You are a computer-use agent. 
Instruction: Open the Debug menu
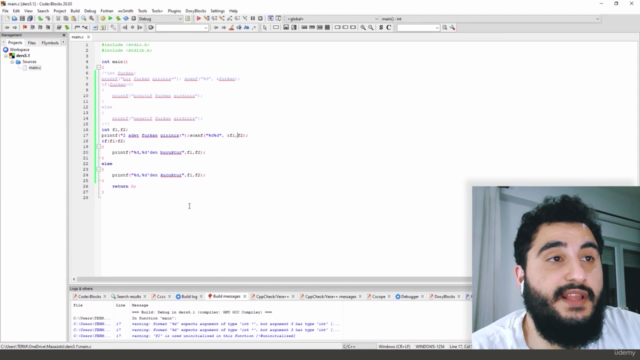tap(90, 11)
